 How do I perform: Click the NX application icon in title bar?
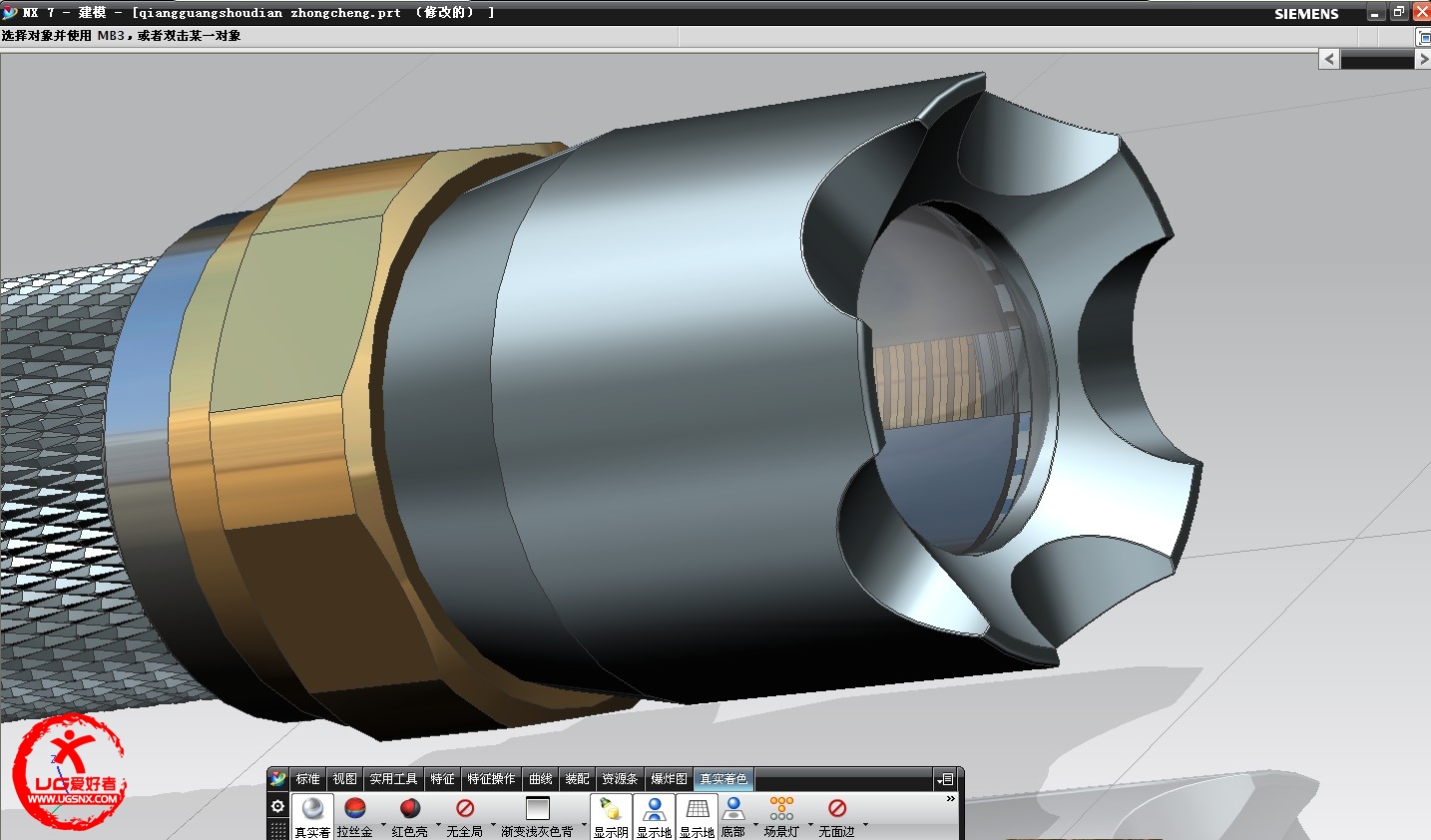(10, 12)
